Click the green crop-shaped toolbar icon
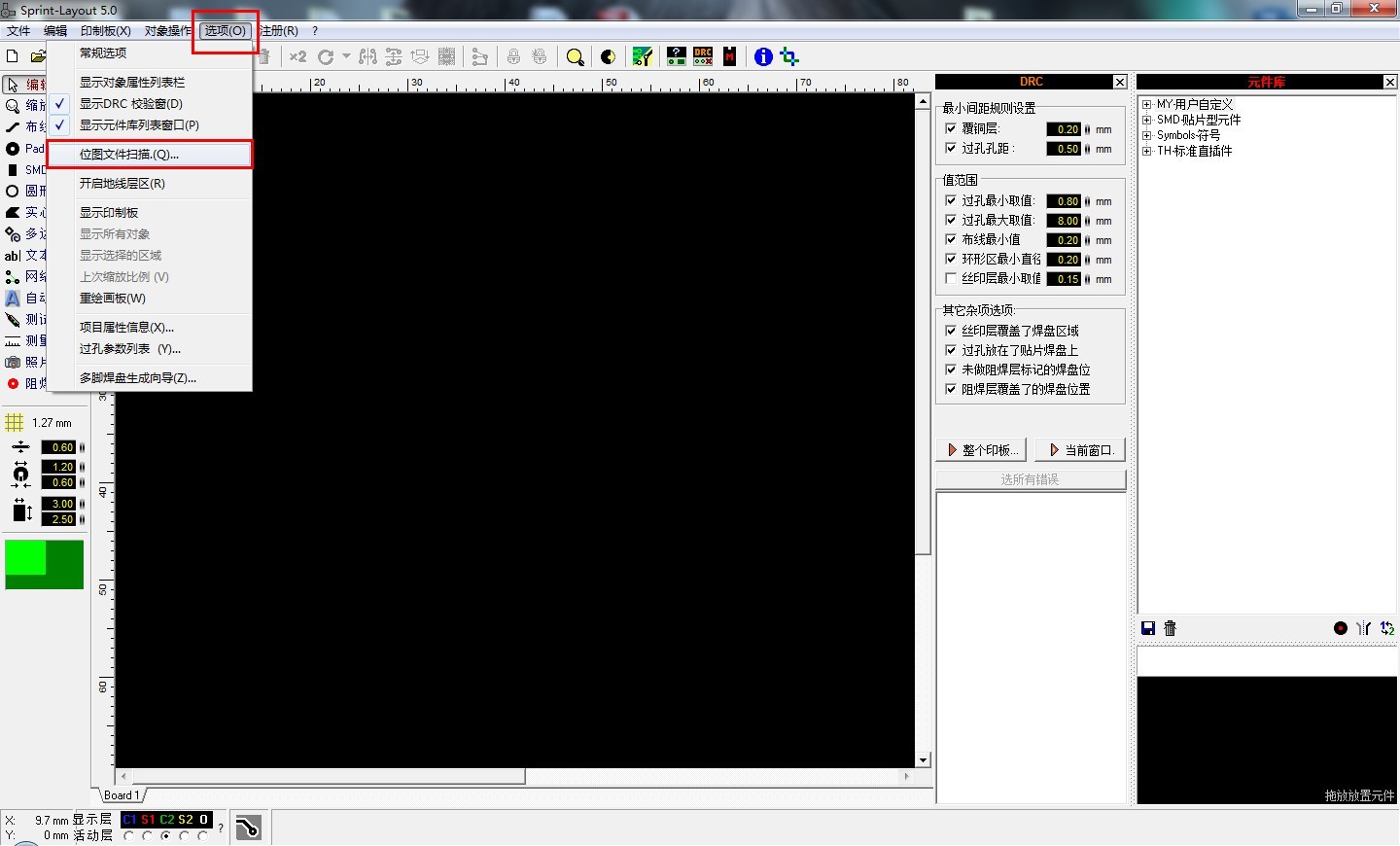 coord(789,57)
